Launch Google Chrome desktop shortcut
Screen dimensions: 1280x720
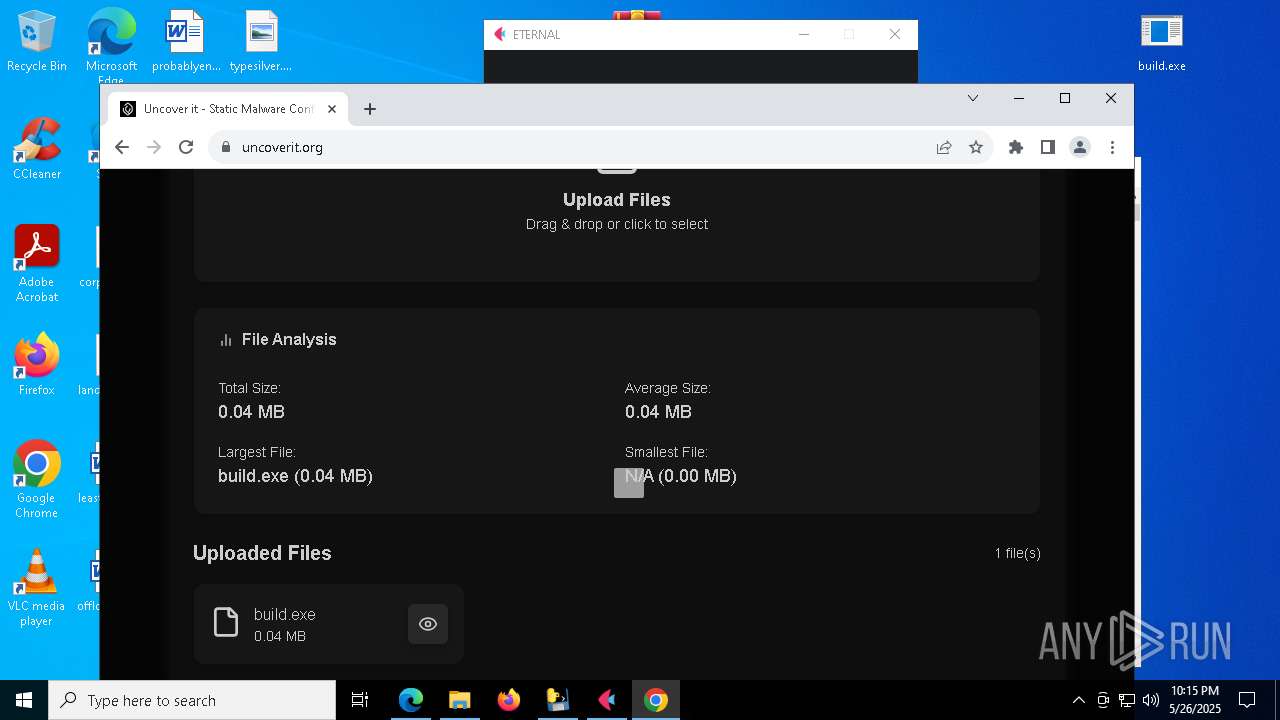click(x=37, y=480)
